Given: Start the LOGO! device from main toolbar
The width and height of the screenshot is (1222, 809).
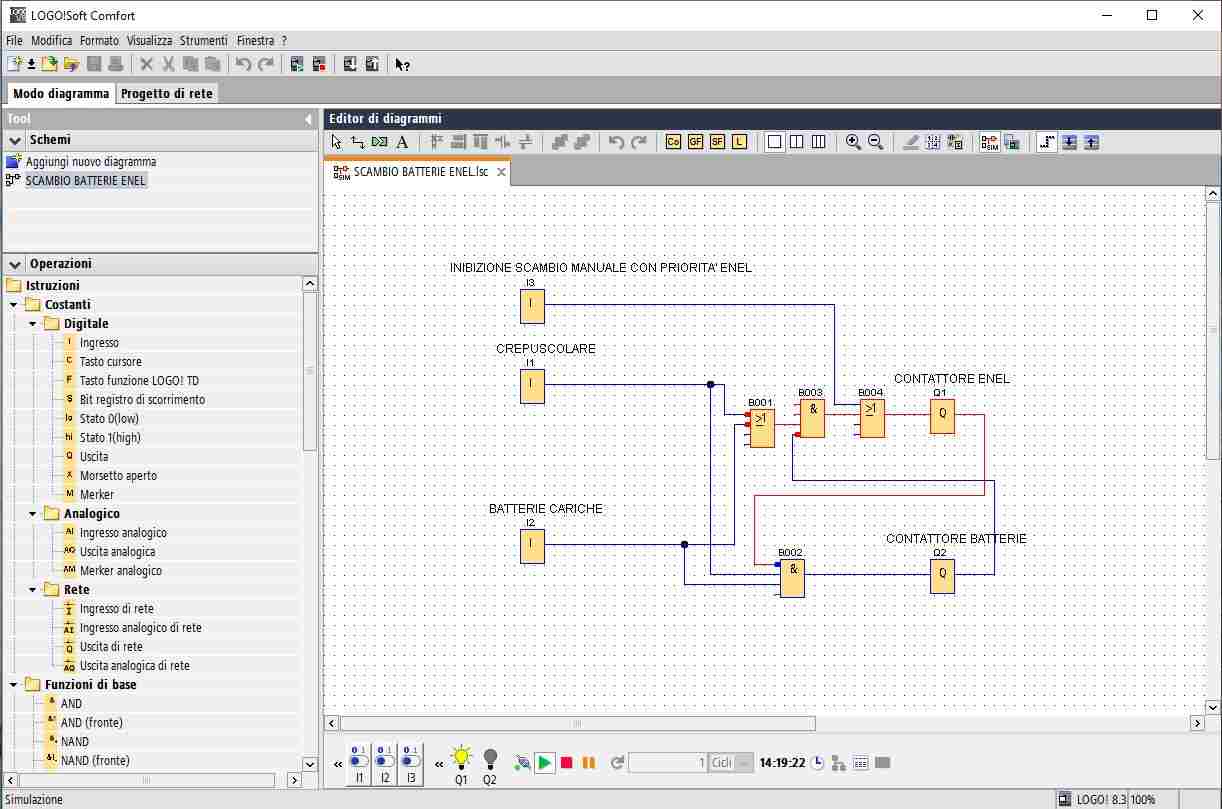Looking at the screenshot, I should coord(297,64).
